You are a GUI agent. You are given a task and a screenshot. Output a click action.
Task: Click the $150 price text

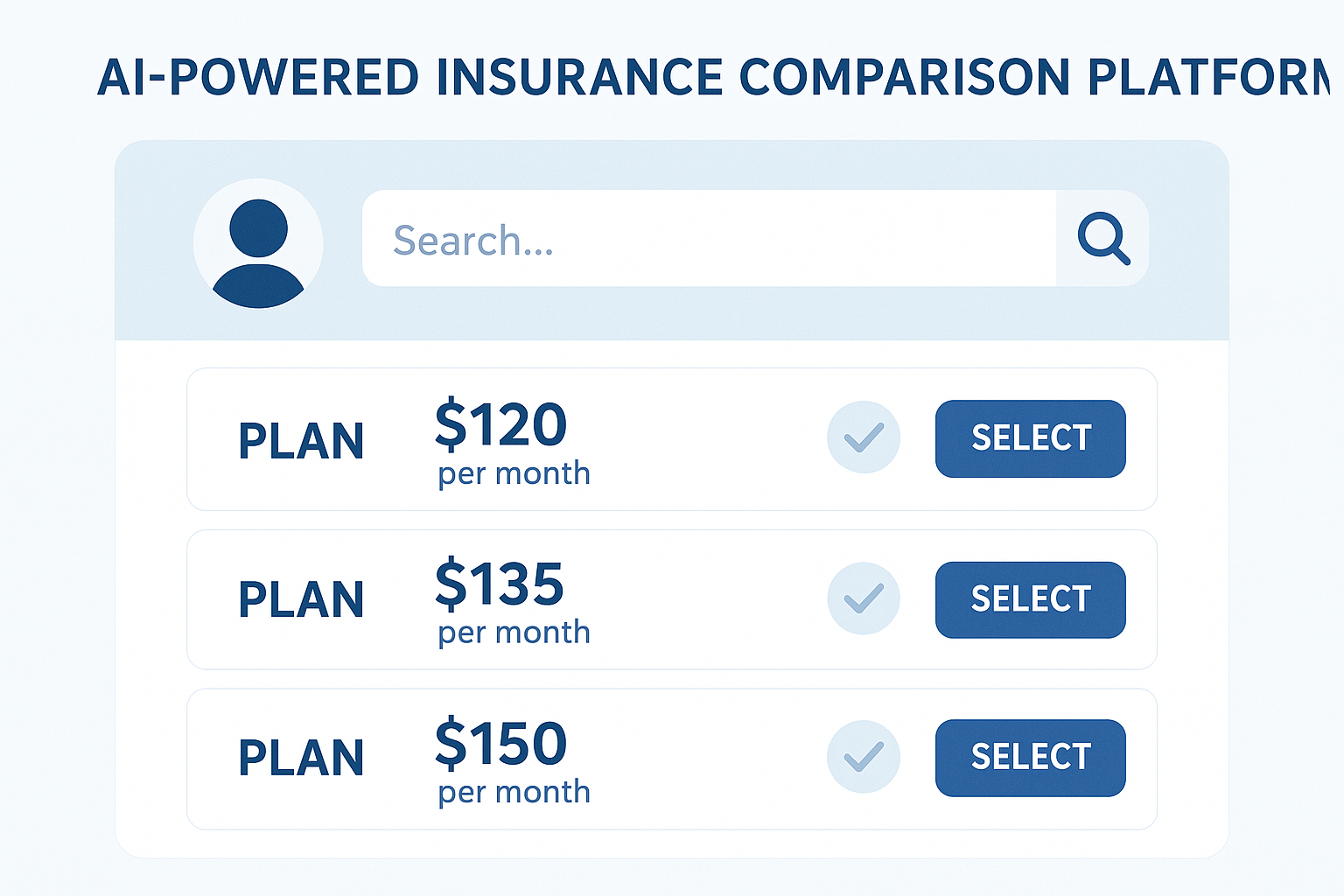tap(501, 744)
